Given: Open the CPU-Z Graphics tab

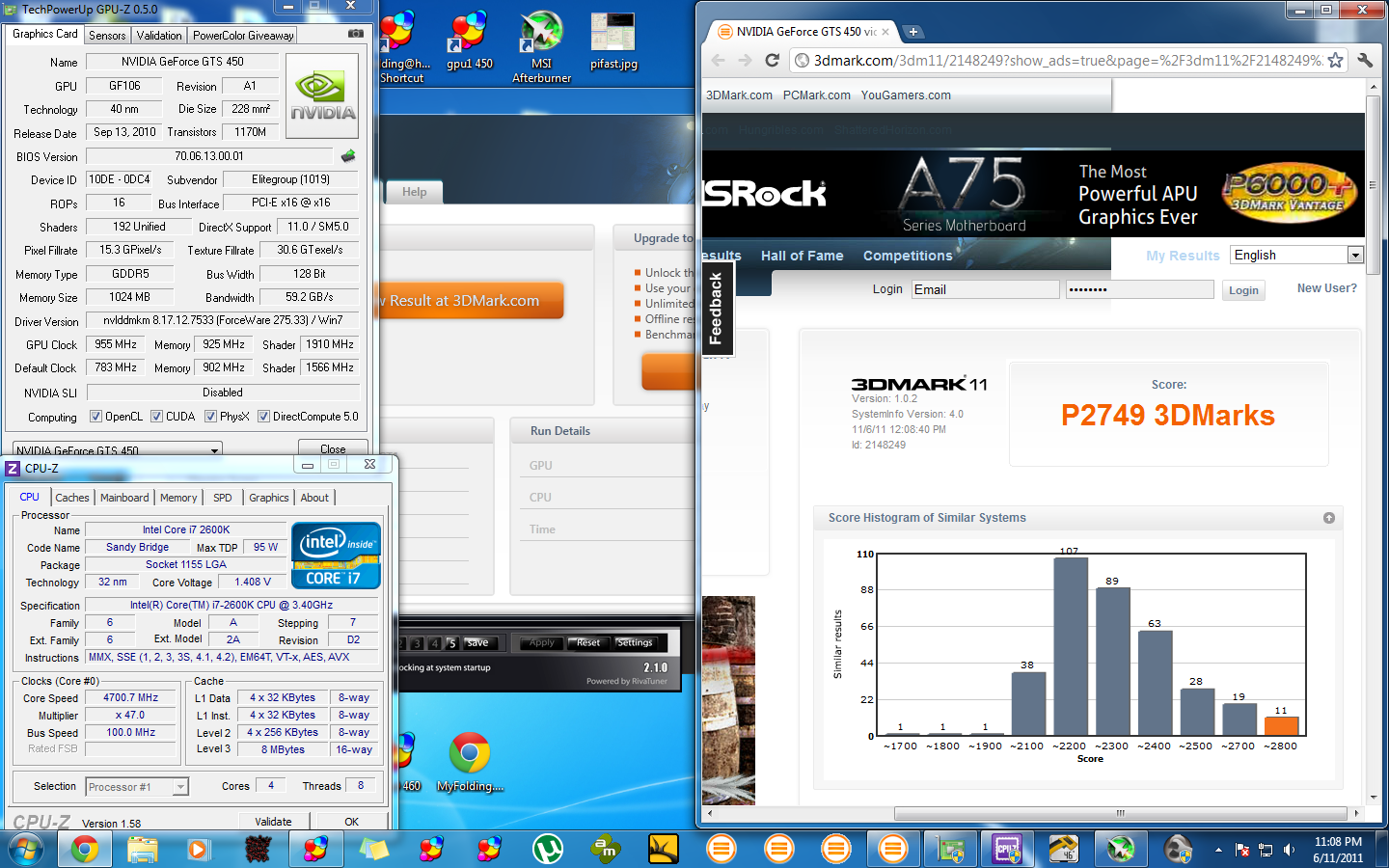Looking at the screenshot, I should 269,498.
